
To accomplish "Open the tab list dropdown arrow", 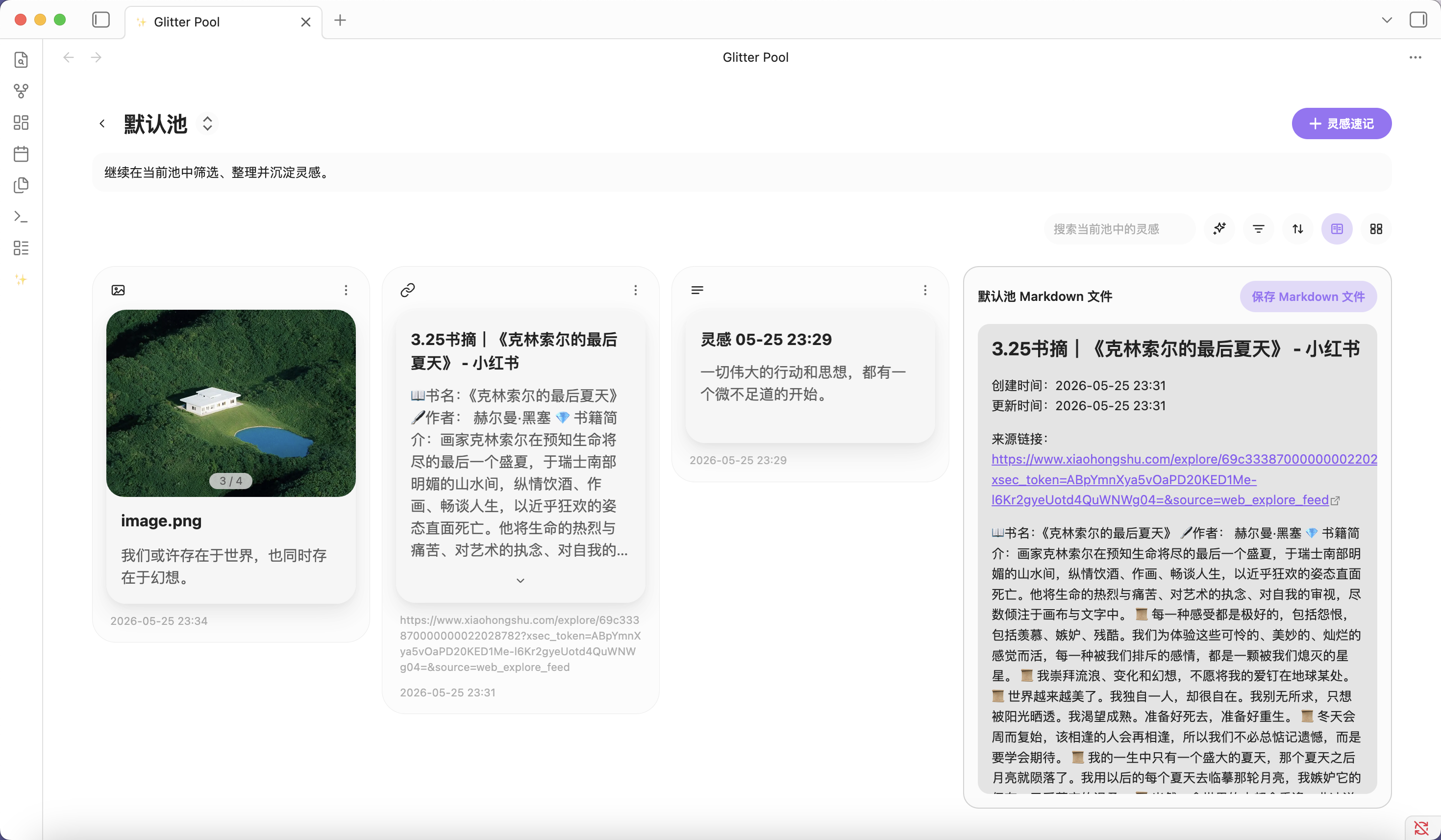I will pos(1387,20).
